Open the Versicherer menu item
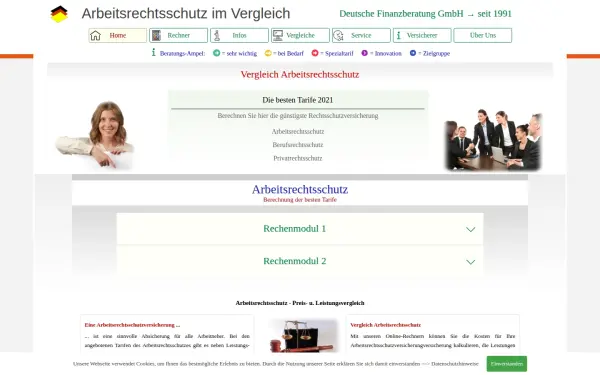 422,36
